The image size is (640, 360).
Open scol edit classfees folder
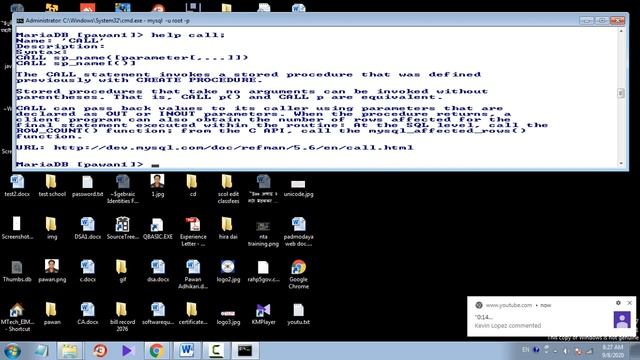pyautogui.click(x=228, y=189)
